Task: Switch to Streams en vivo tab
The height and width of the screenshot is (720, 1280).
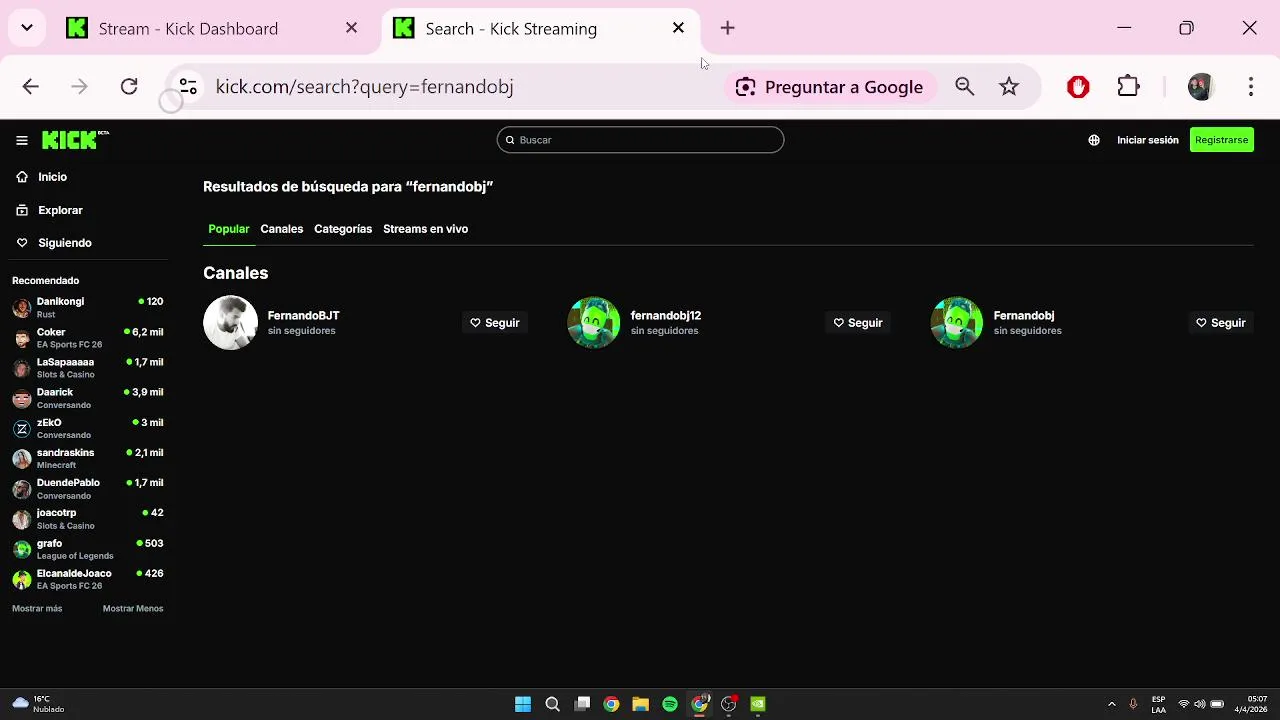Action: point(425,229)
